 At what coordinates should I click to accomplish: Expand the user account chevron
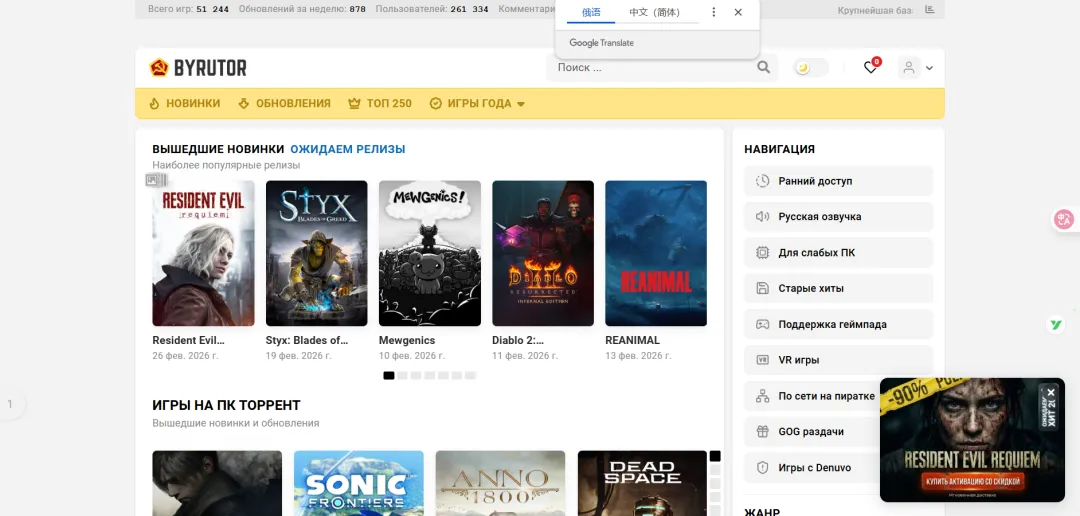point(929,68)
